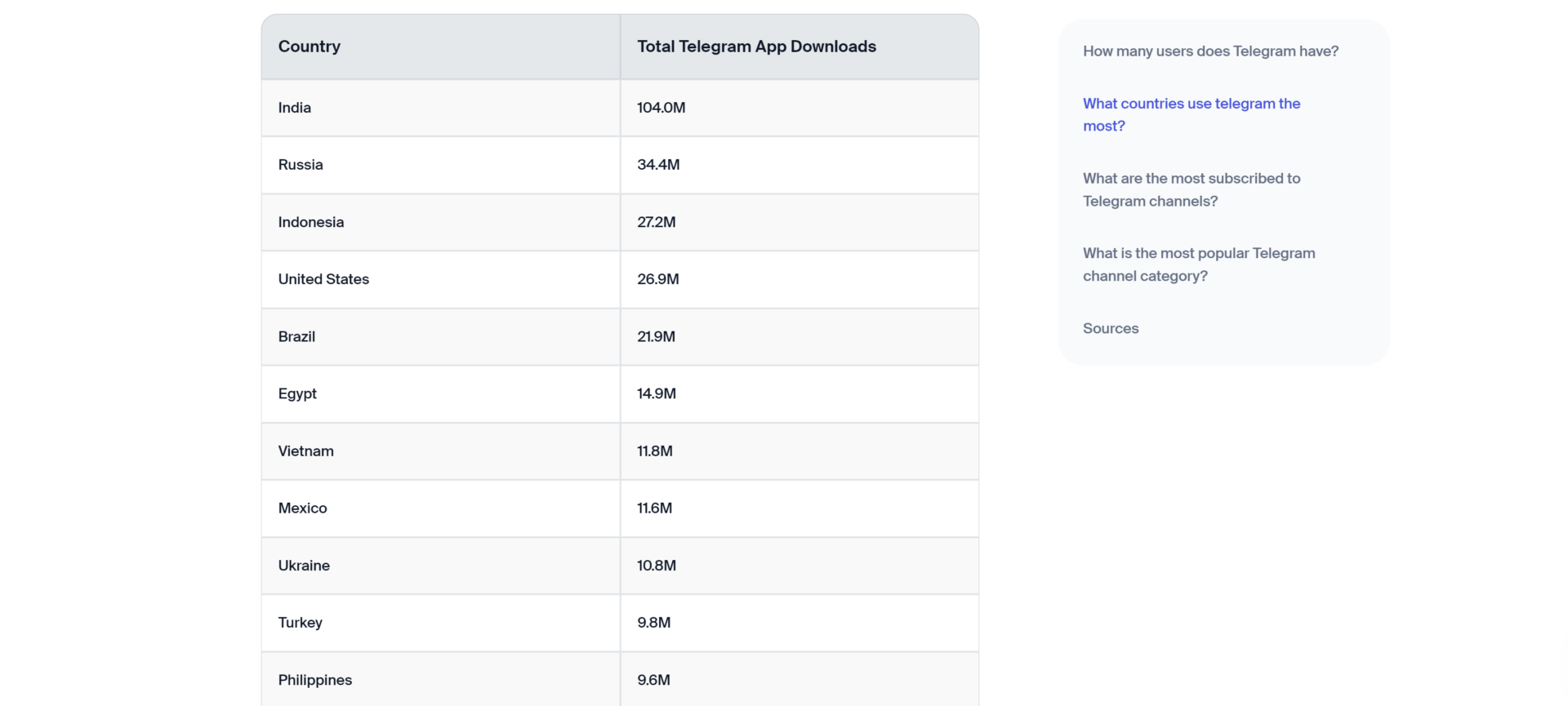Select the Ukraine row label
The width and height of the screenshot is (1568, 706).
tap(304, 566)
